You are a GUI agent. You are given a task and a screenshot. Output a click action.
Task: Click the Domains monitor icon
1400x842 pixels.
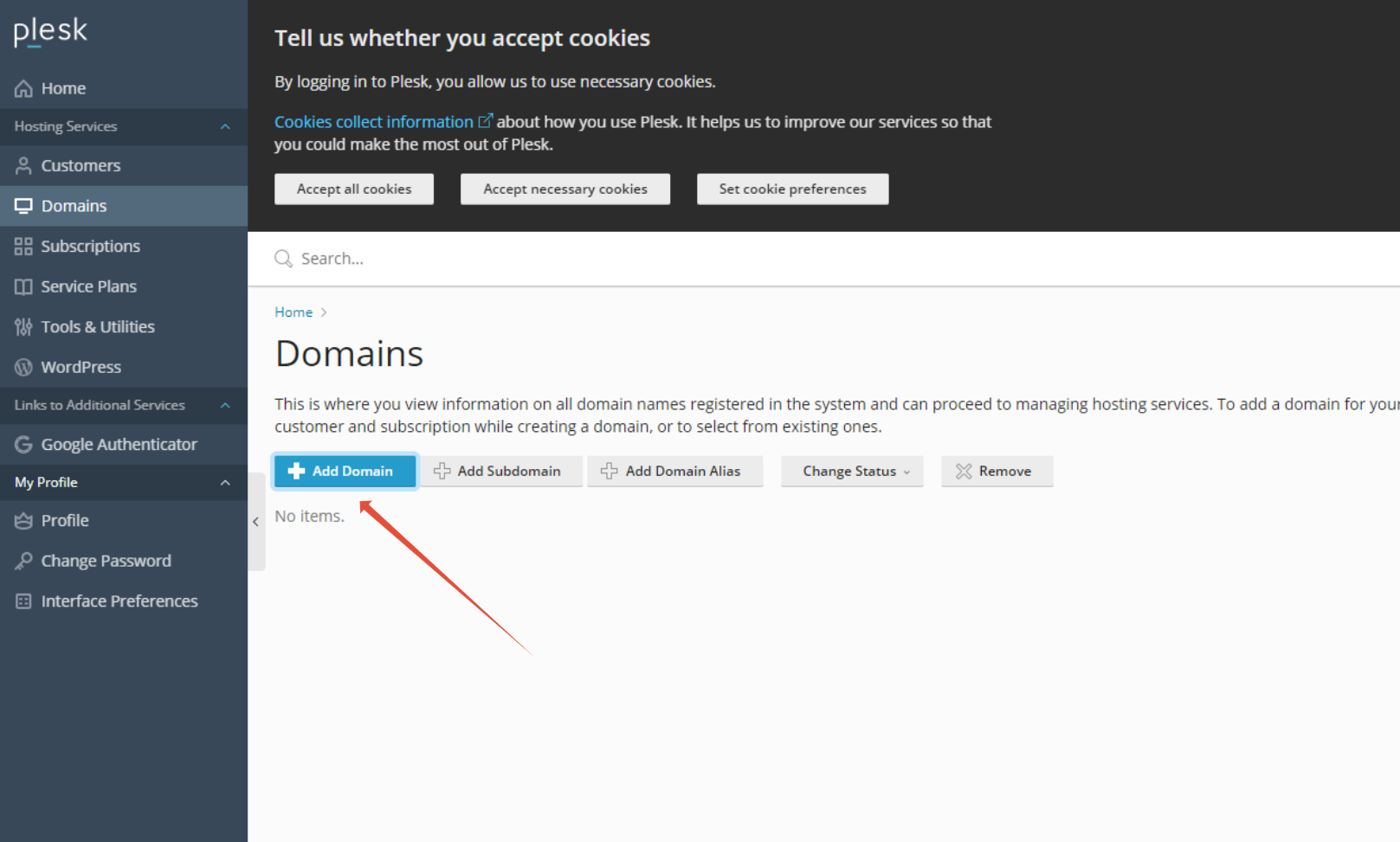[x=23, y=206]
